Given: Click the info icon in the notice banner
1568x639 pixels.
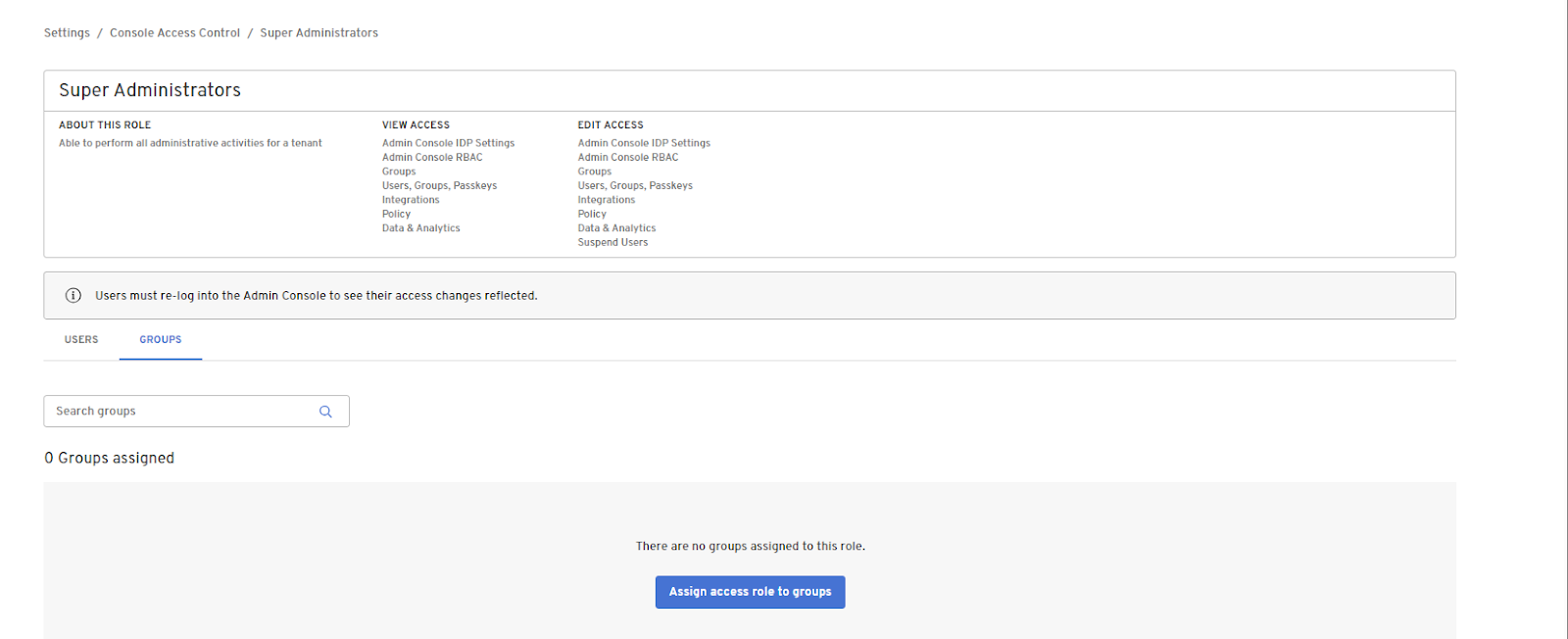Looking at the screenshot, I should (x=73, y=295).
